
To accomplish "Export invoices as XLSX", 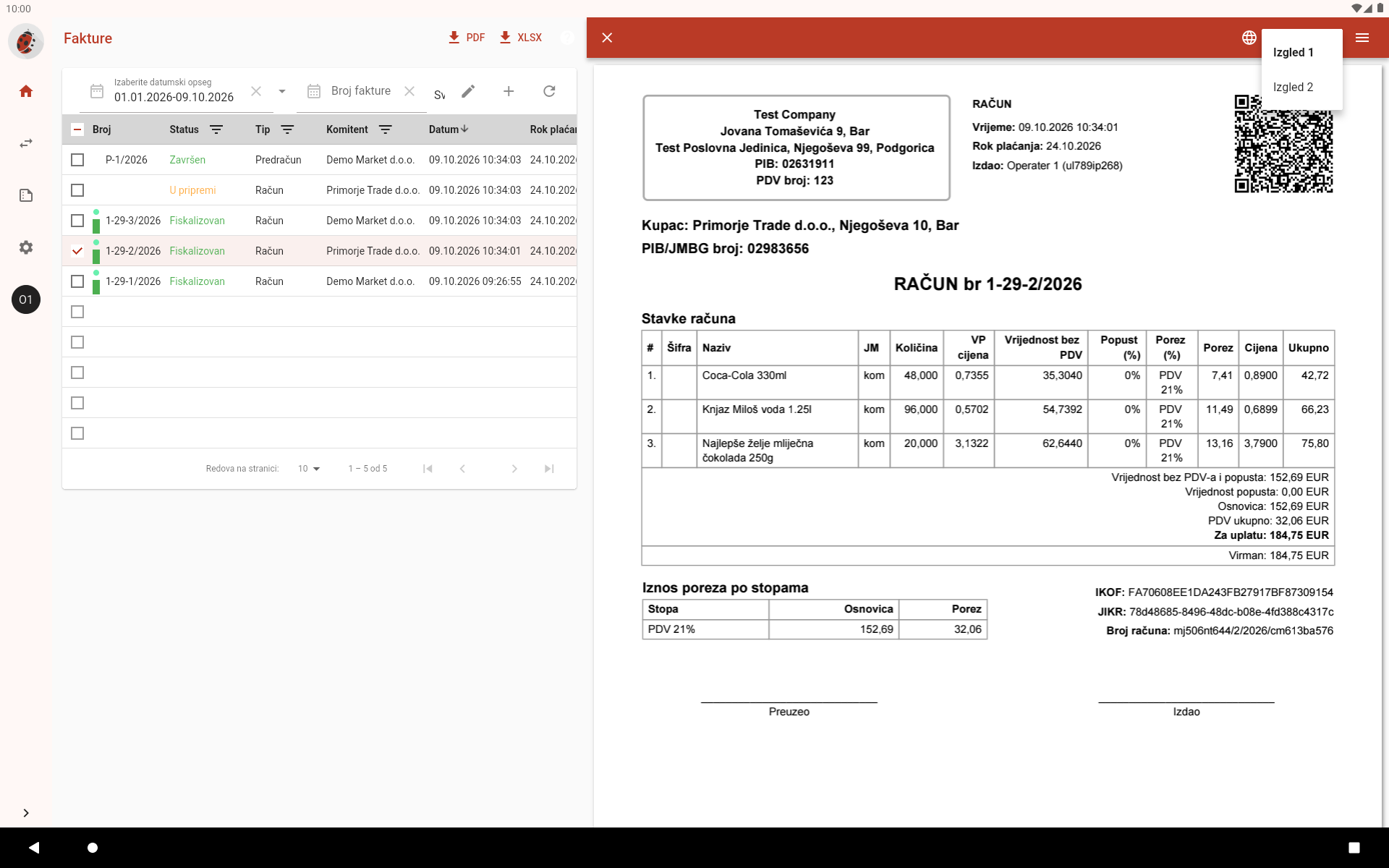I will 521,38.
